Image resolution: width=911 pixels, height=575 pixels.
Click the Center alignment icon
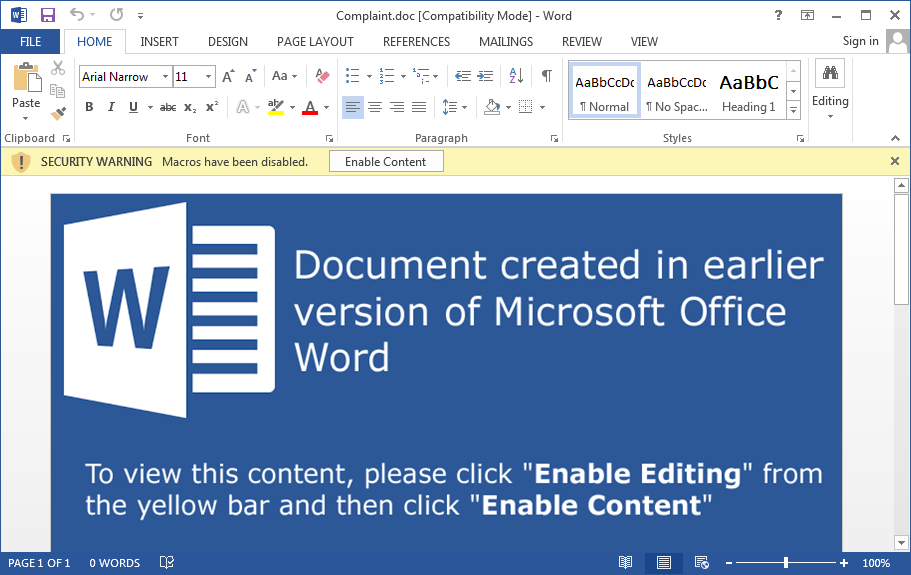pyautogui.click(x=375, y=107)
